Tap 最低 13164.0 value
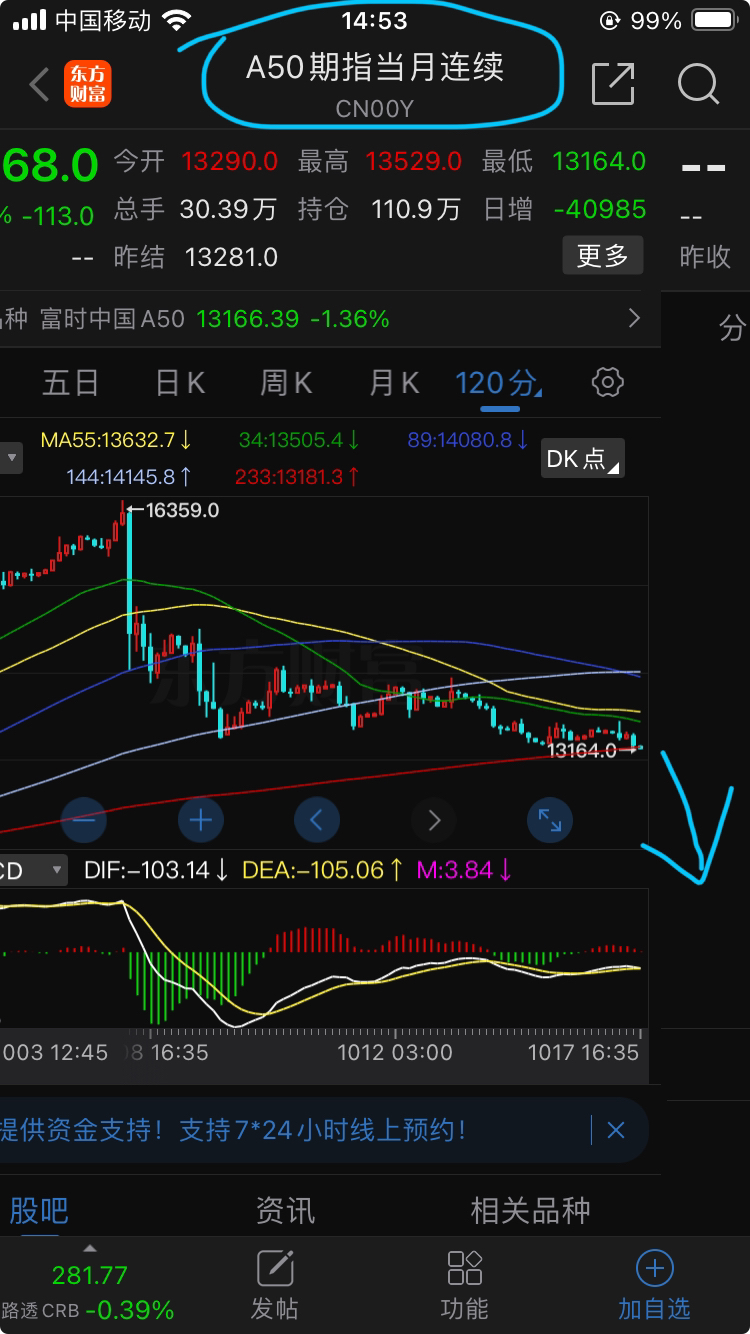 click(x=599, y=161)
